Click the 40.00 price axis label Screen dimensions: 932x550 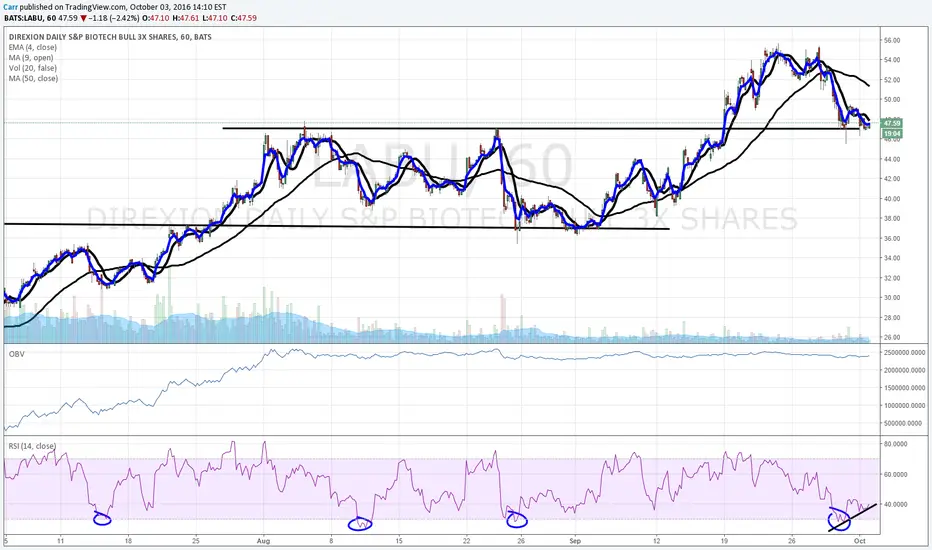(892, 199)
